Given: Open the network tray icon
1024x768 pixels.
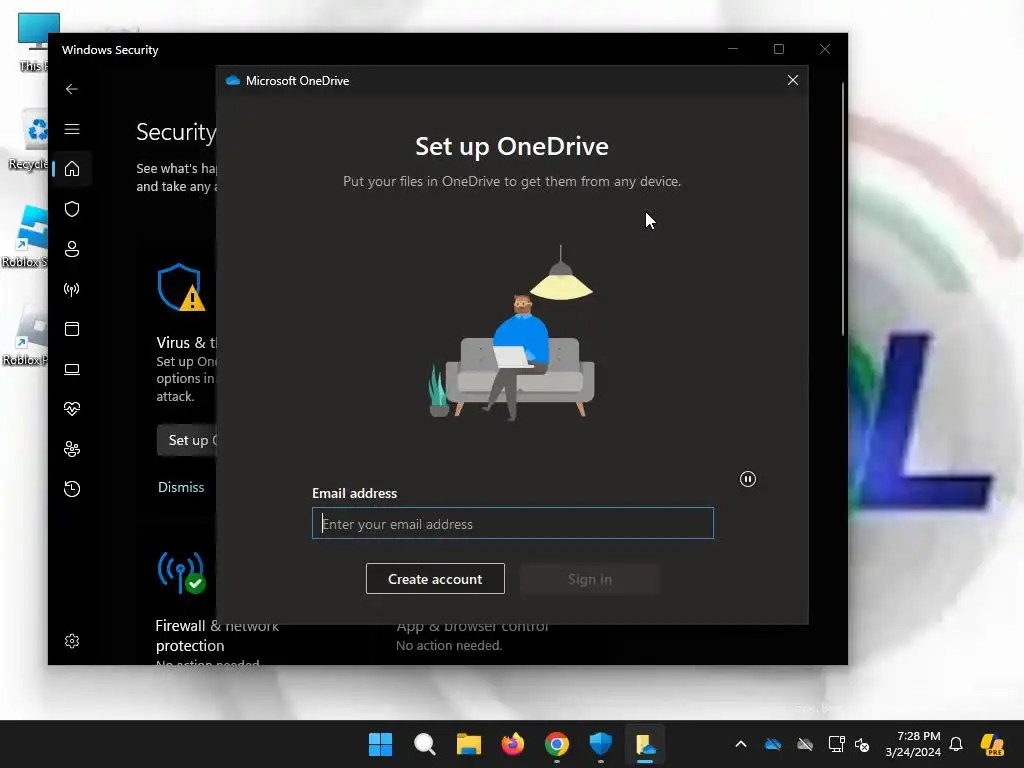Looking at the screenshot, I should tap(836, 744).
